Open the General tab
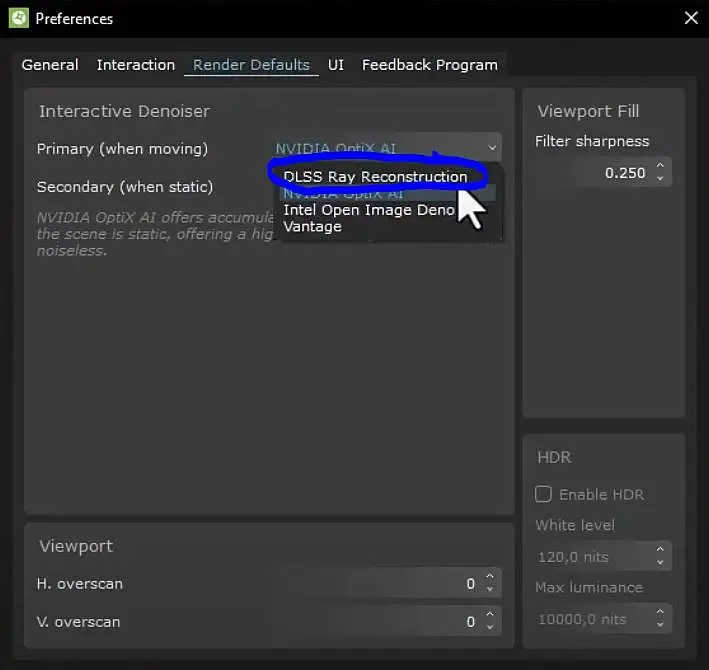This screenshot has height=670, width=709. coord(50,65)
